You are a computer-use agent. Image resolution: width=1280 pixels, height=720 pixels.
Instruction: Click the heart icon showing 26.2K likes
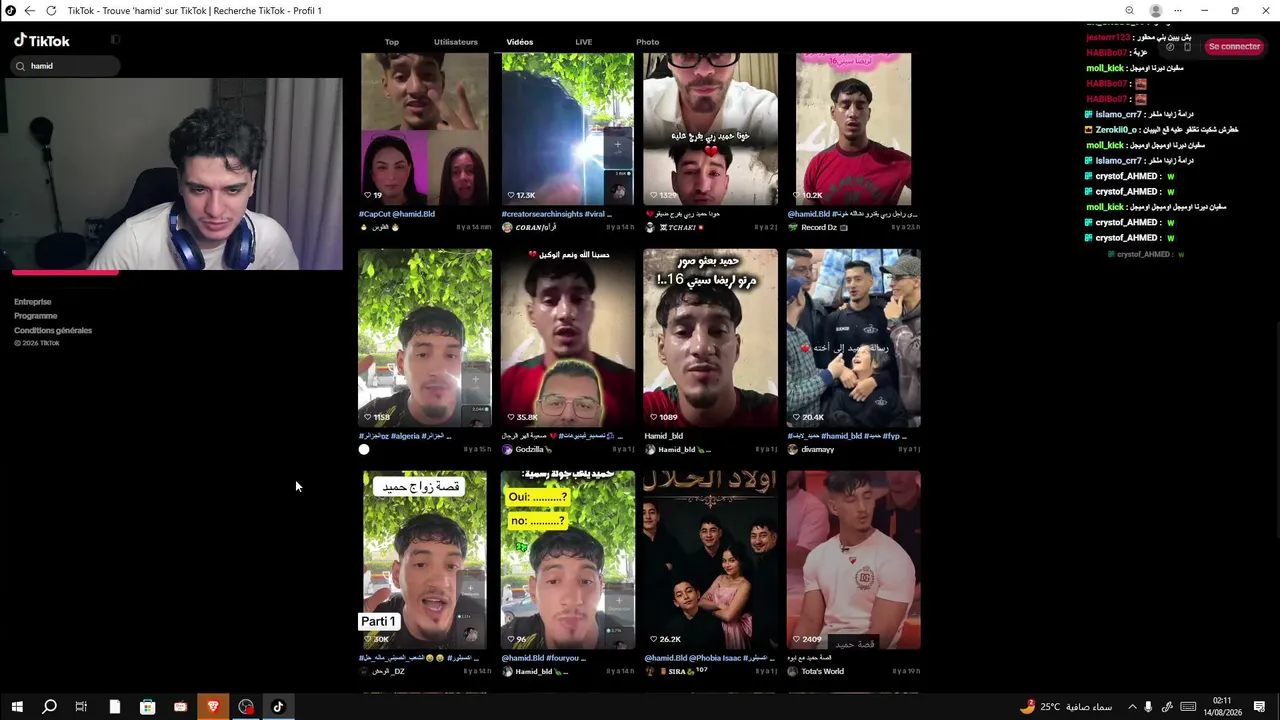(654, 639)
